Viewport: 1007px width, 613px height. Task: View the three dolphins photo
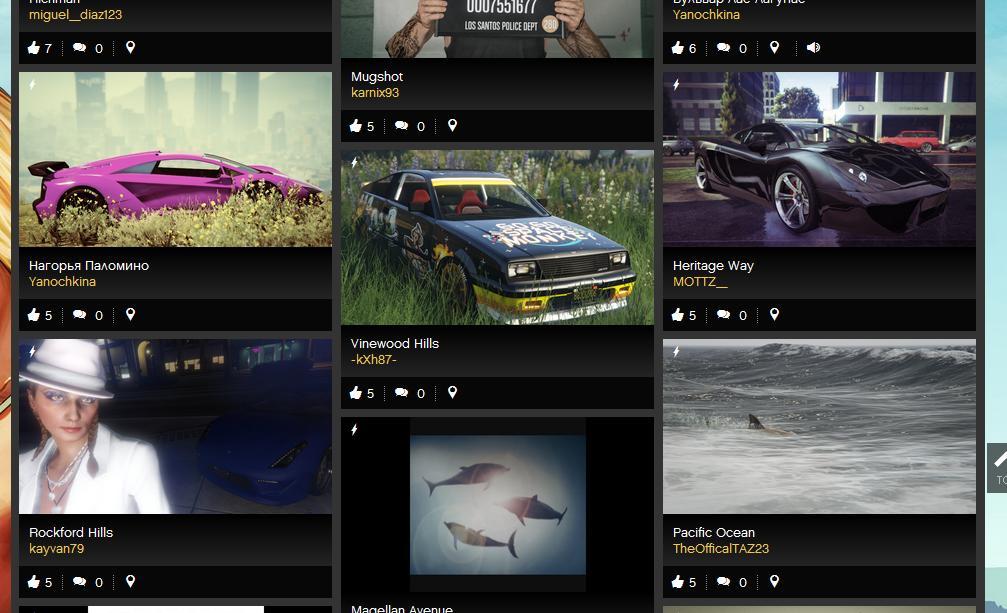click(497, 505)
